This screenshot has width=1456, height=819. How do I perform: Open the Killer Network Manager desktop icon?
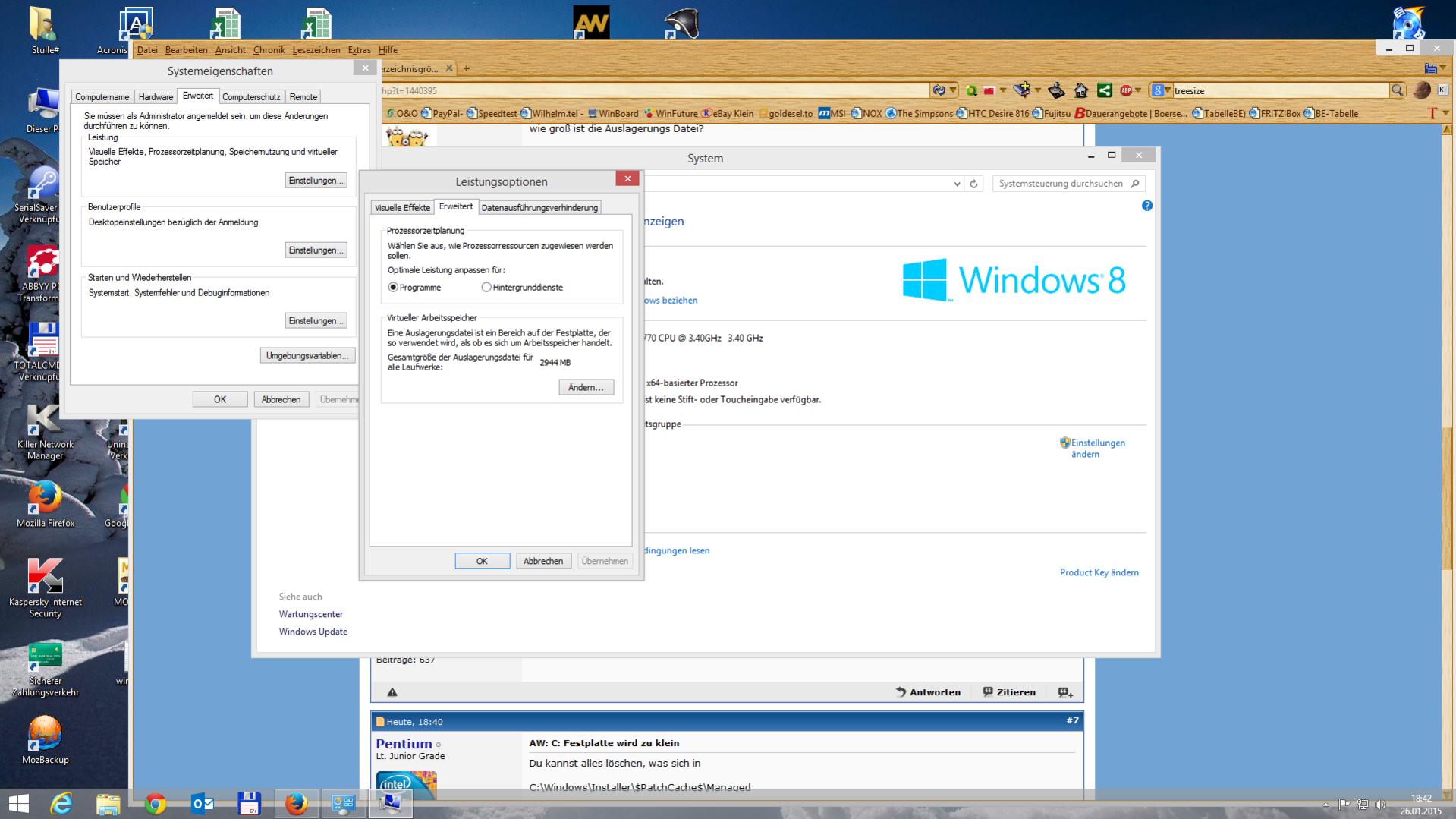[x=46, y=433]
